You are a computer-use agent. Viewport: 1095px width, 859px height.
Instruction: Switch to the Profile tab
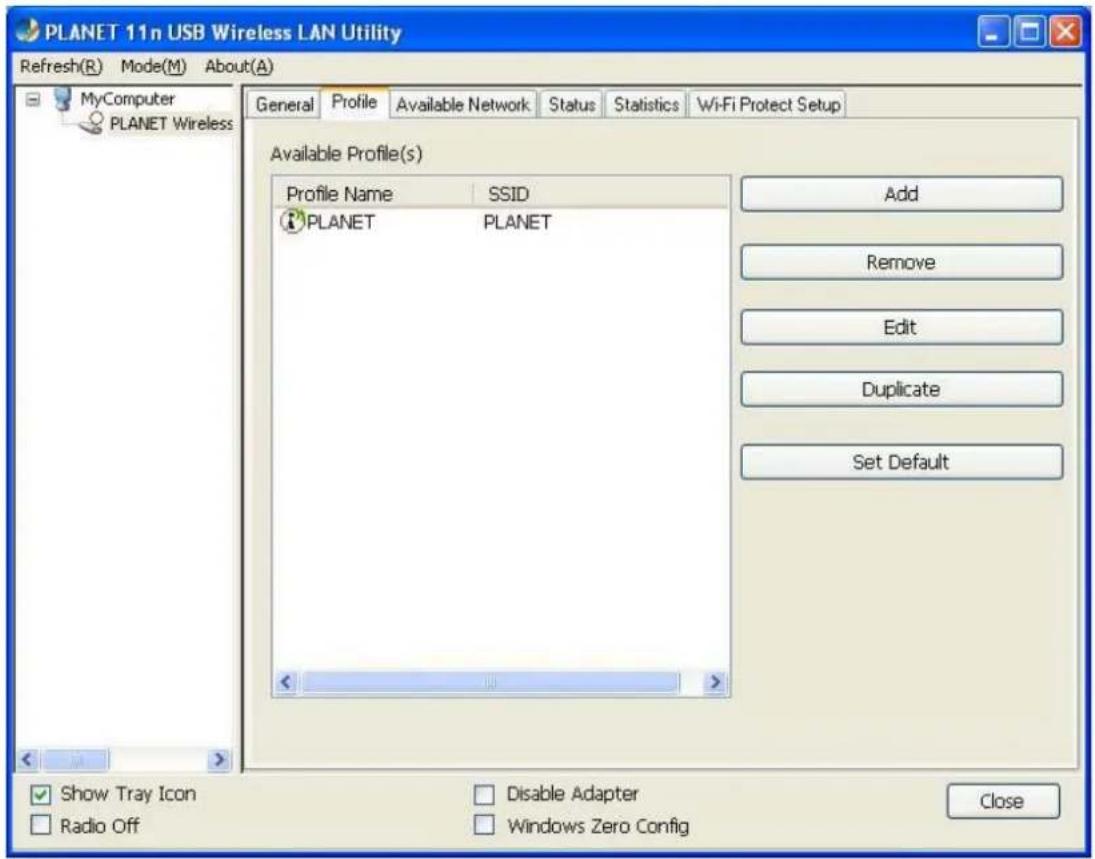(354, 102)
